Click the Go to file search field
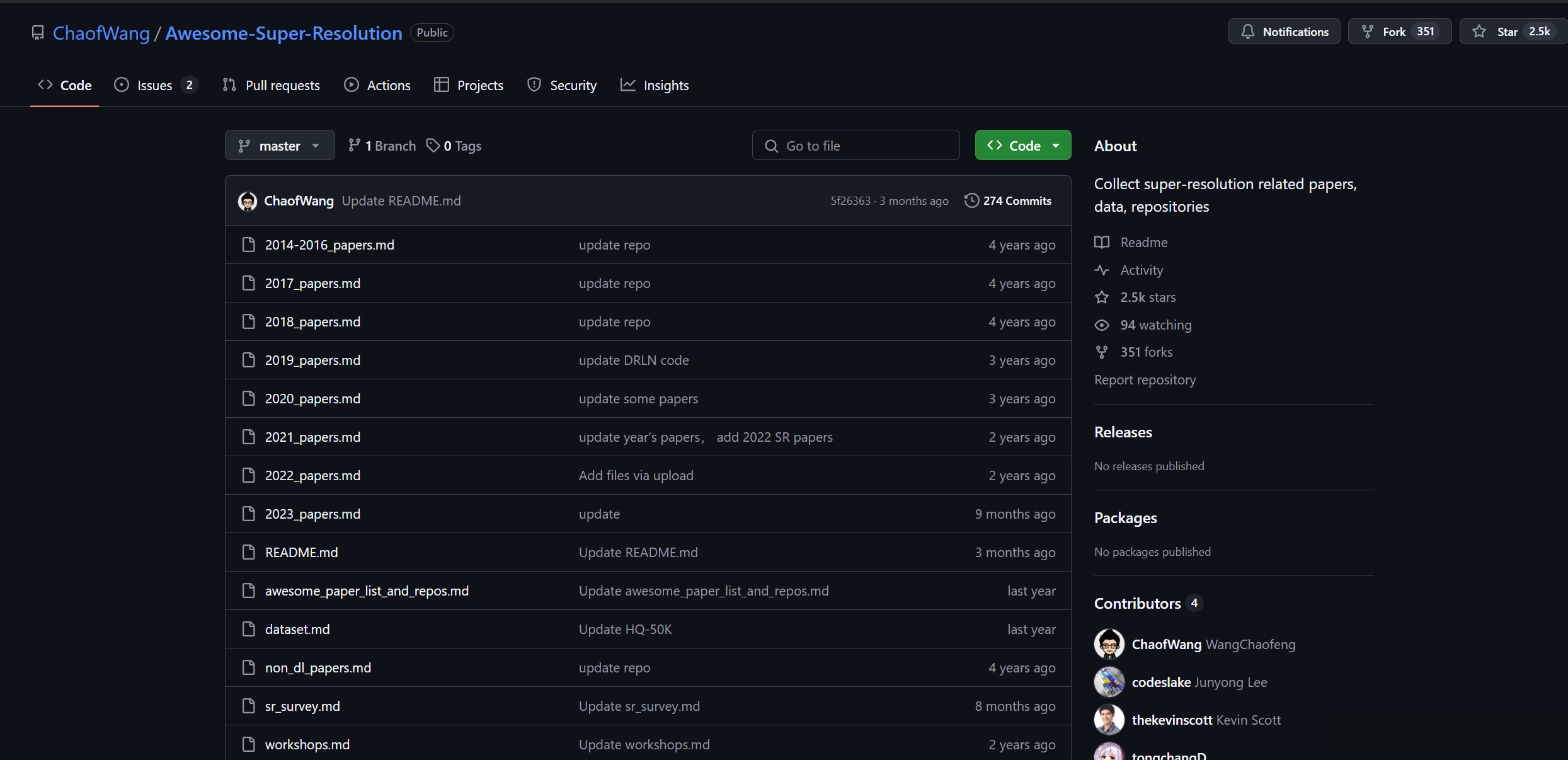 tap(855, 146)
